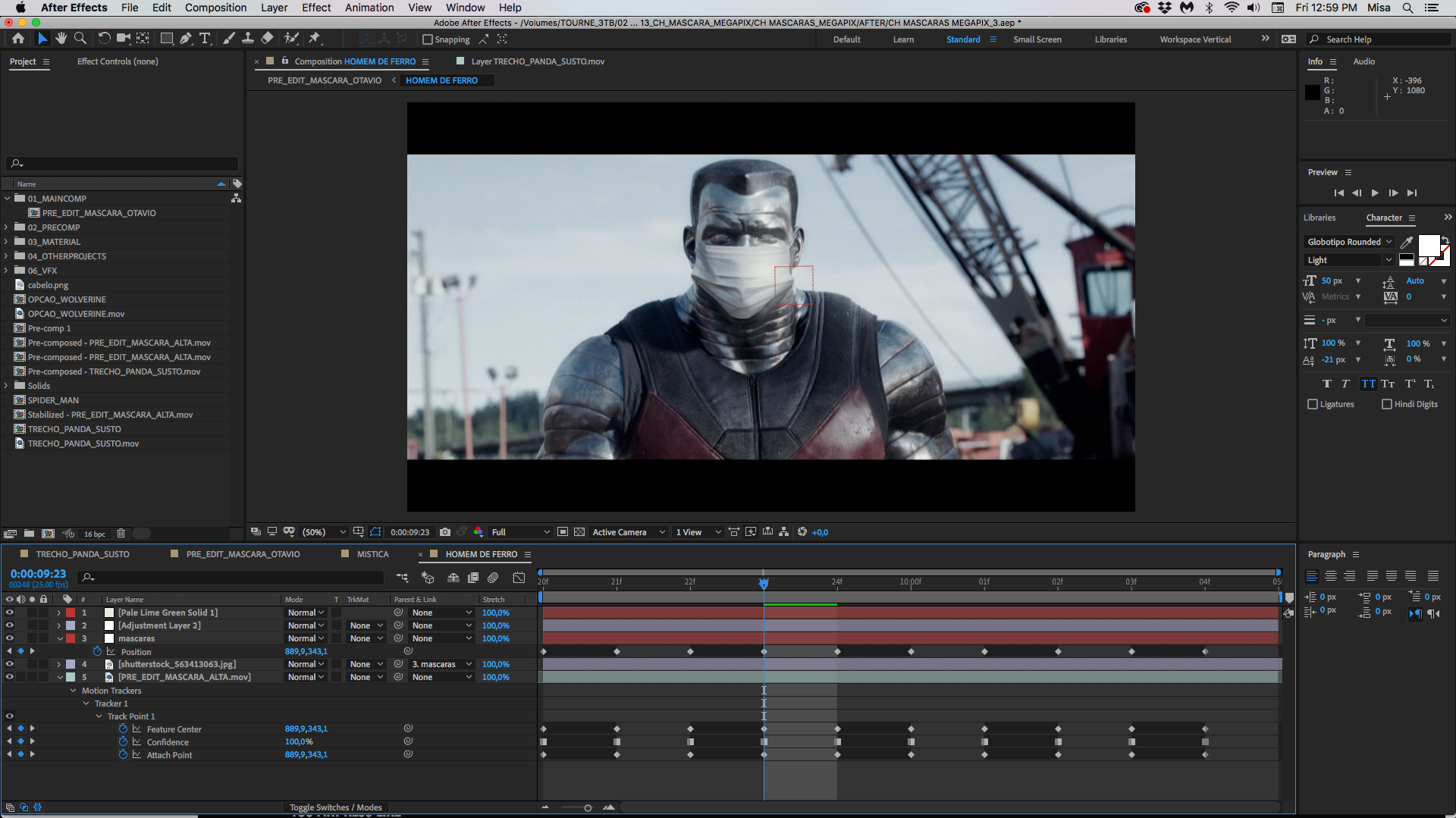Open the Light font style dropdown

coord(1349,260)
